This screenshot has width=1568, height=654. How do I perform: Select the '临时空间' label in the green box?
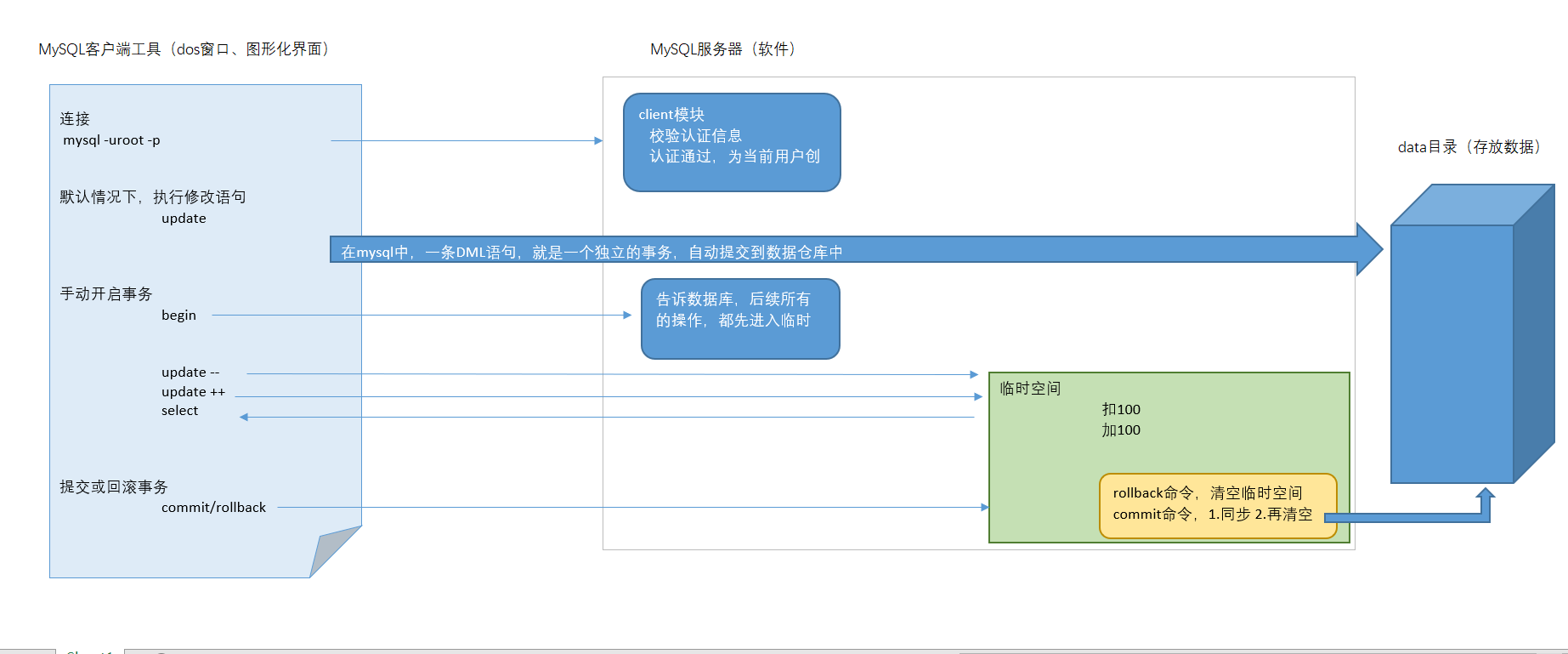click(x=1030, y=389)
